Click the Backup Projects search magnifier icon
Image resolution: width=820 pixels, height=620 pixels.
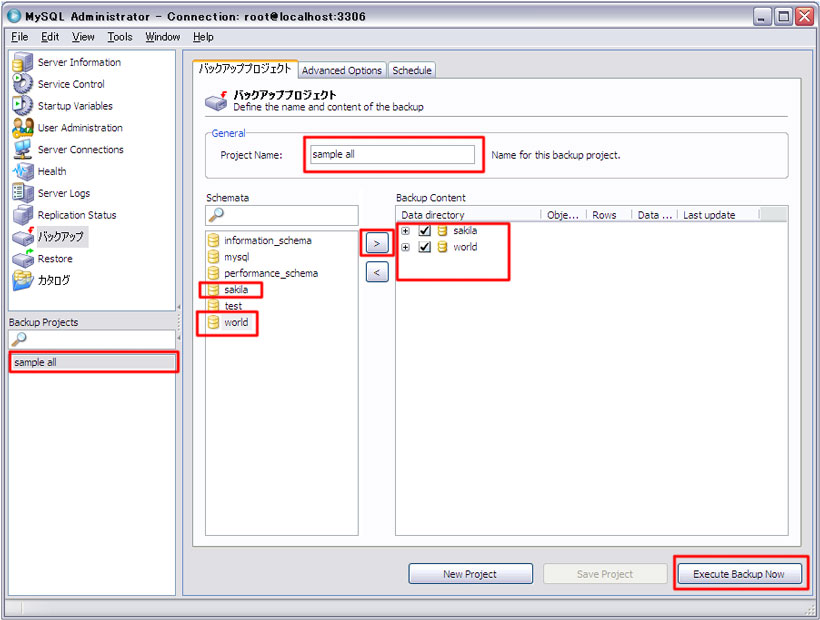click(x=19, y=339)
